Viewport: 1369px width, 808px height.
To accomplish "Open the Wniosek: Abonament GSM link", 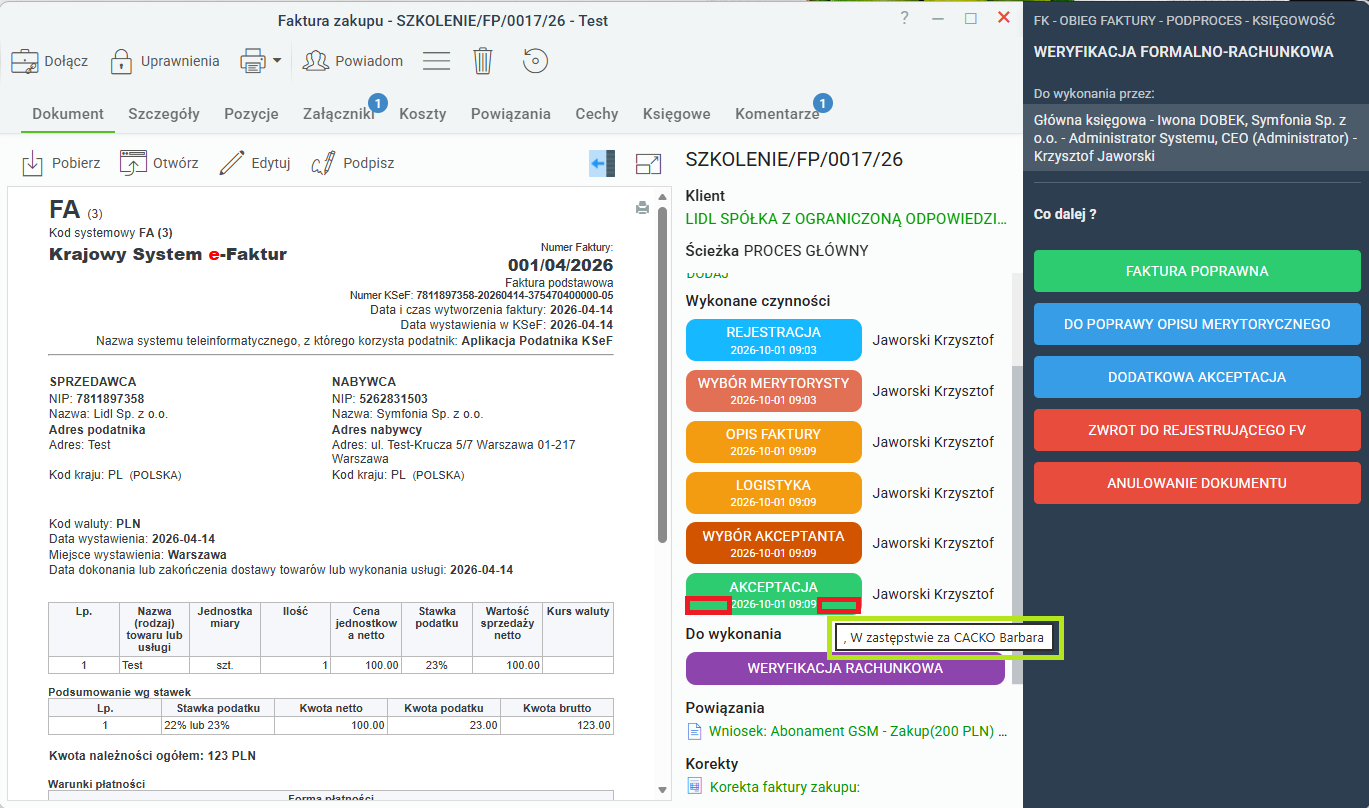I will click(857, 731).
